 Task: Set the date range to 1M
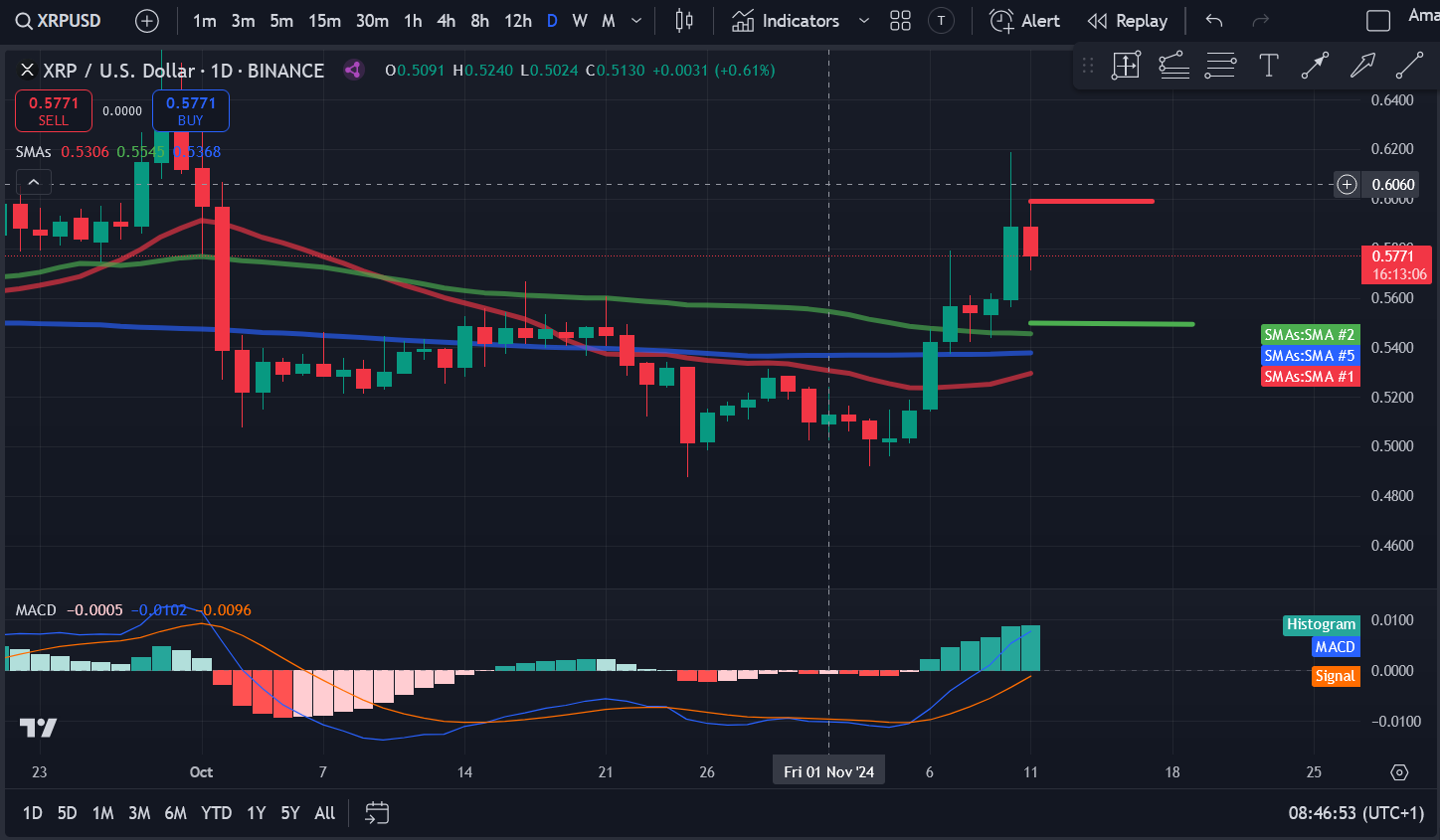[102, 813]
